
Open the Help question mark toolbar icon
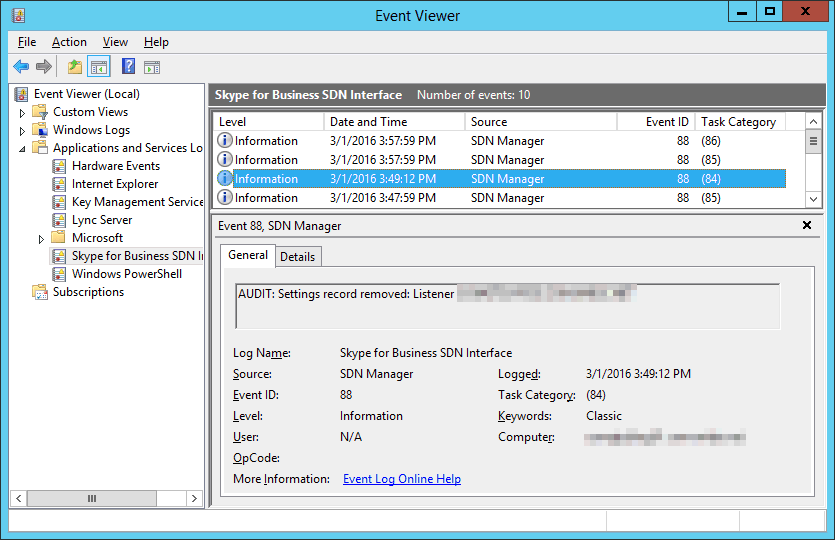point(128,67)
